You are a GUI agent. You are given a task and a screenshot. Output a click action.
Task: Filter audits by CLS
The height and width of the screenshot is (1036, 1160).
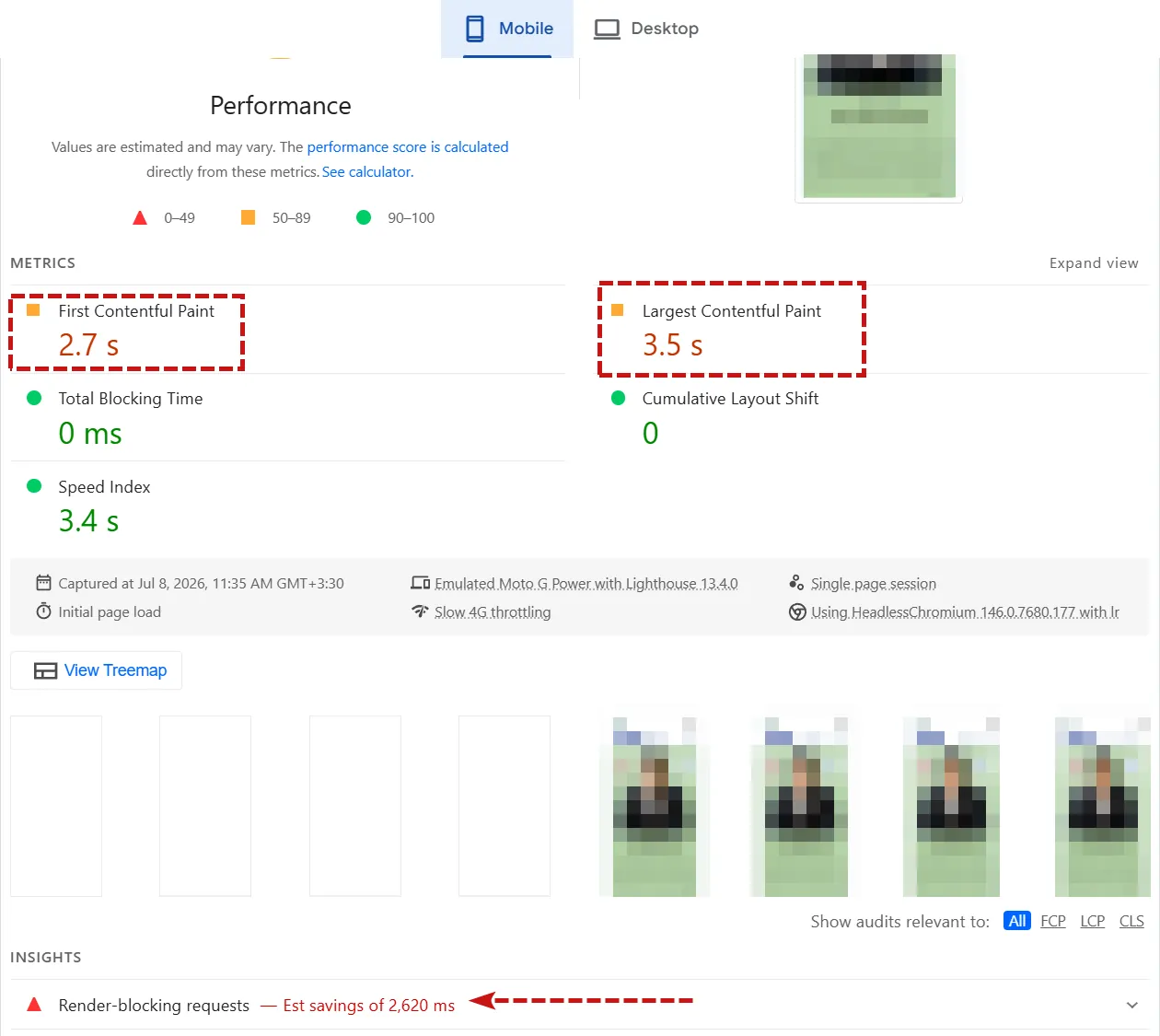pos(1131,921)
